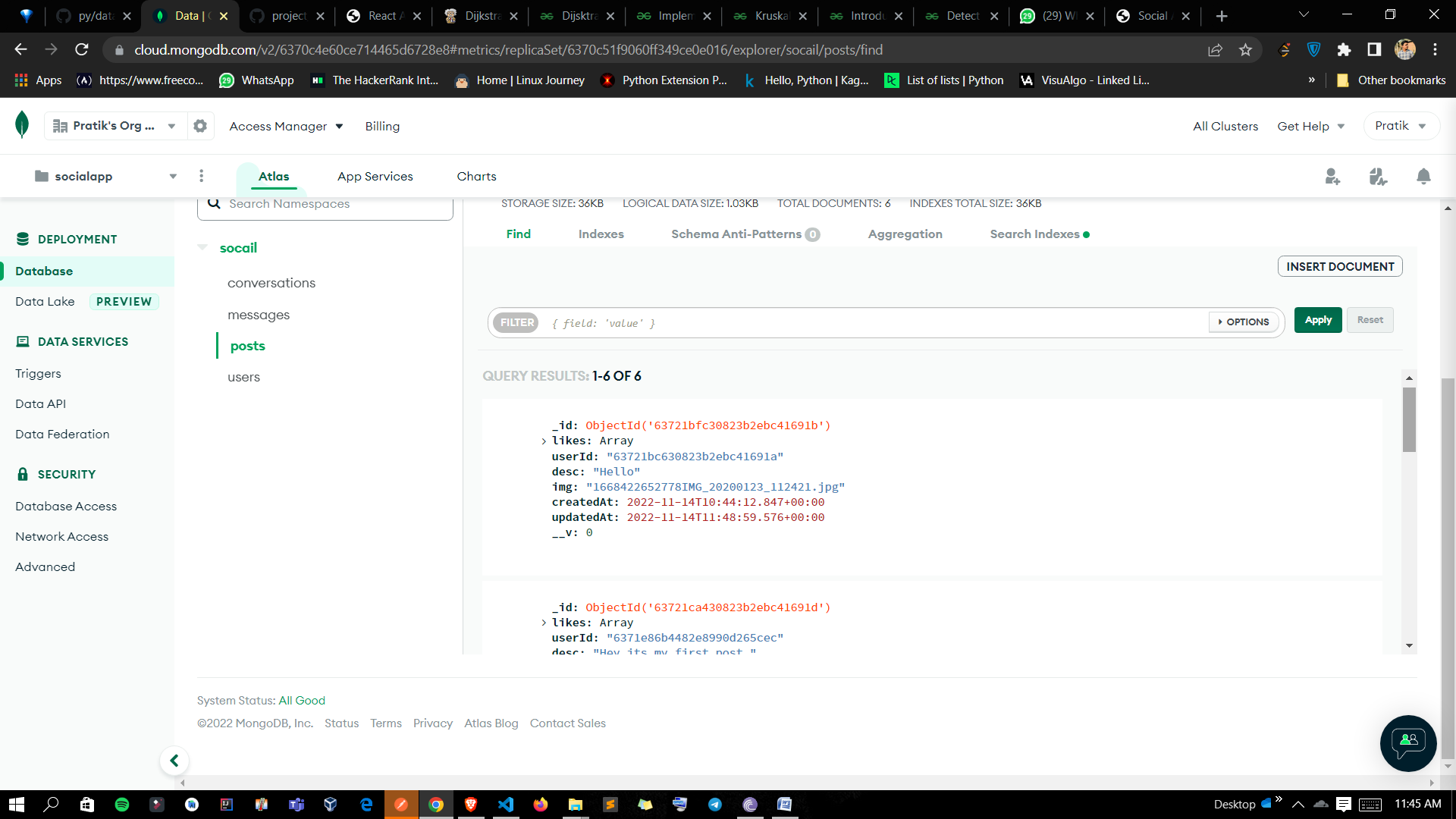The width and height of the screenshot is (1456, 819).
Task: Open the project activity feed icon
Action: 1379,176
